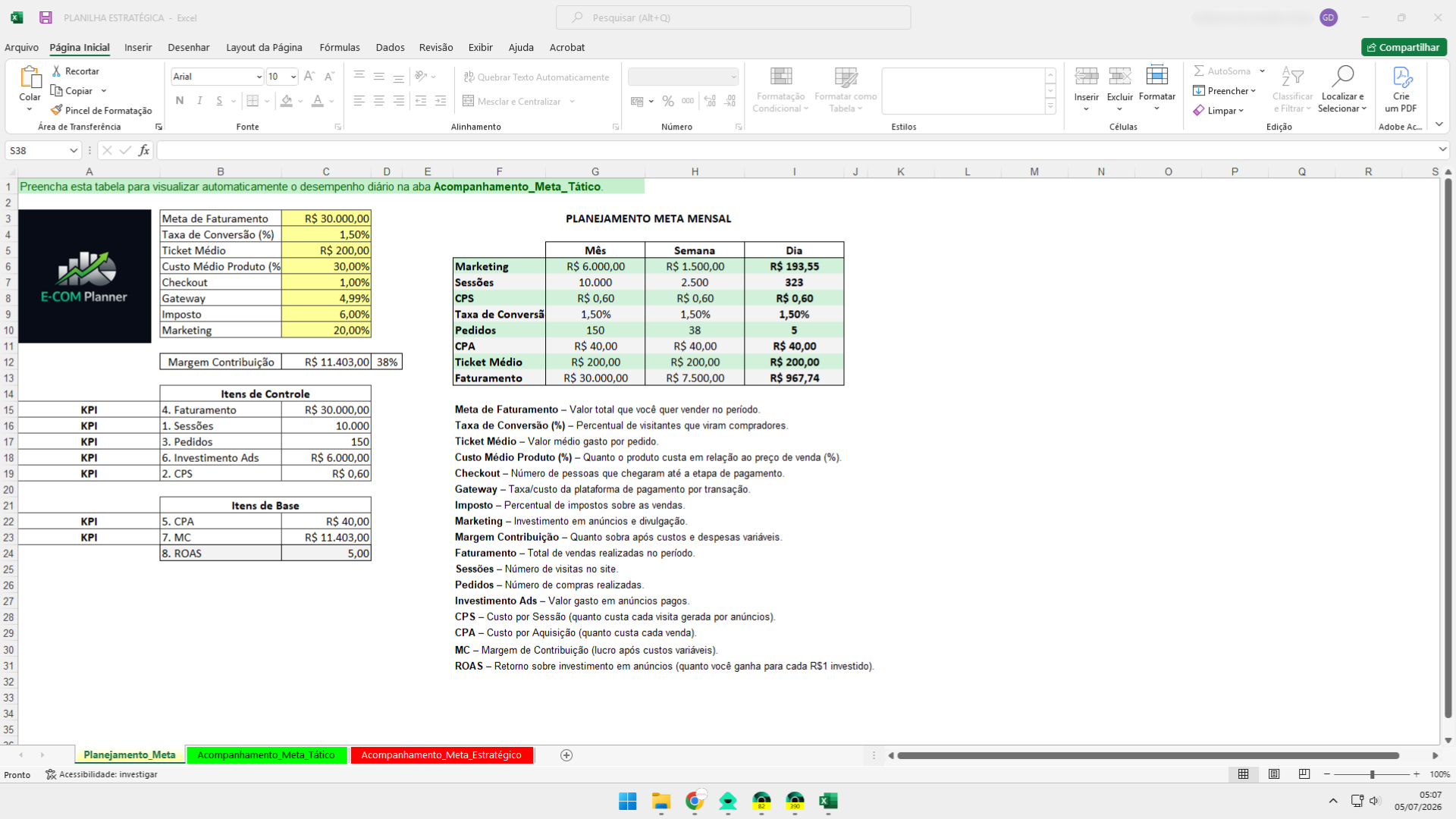Switch to Acompanhamento_Meta_Tático sheet tab
The width and height of the screenshot is (1456, 819).
coord(266,755)
